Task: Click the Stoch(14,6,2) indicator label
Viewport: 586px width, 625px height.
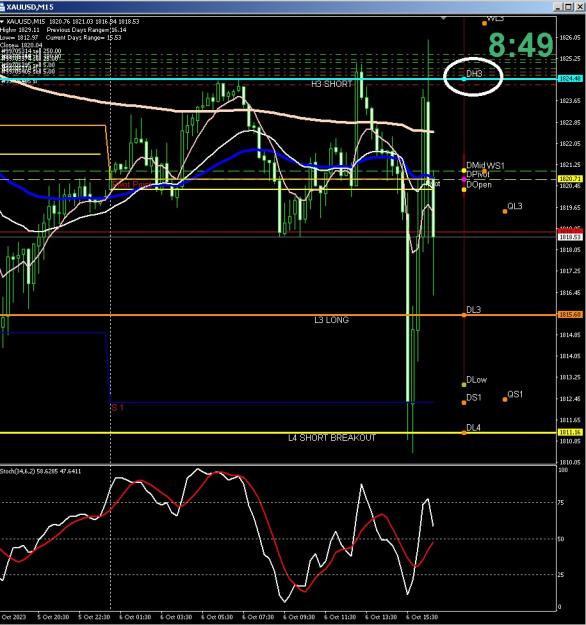Action: tap(40, 471)
